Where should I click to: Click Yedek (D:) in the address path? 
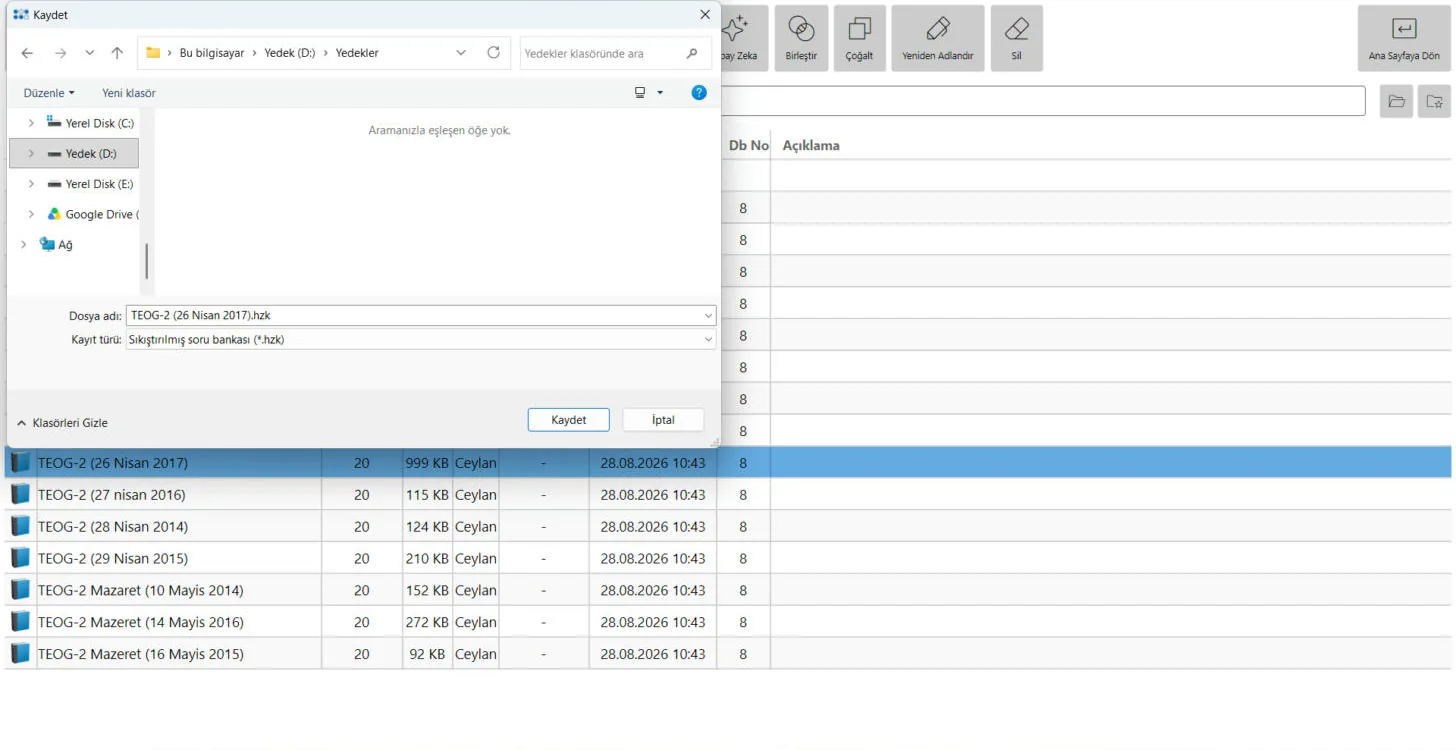tap(290, 53)
